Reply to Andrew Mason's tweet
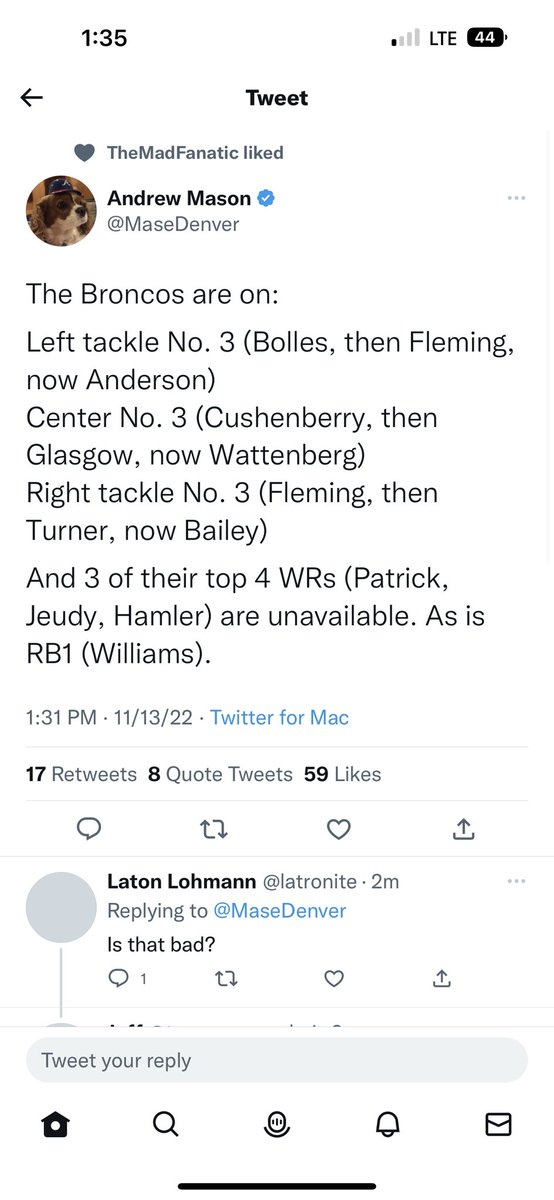 pyautogui.click(x=89, y=828)
